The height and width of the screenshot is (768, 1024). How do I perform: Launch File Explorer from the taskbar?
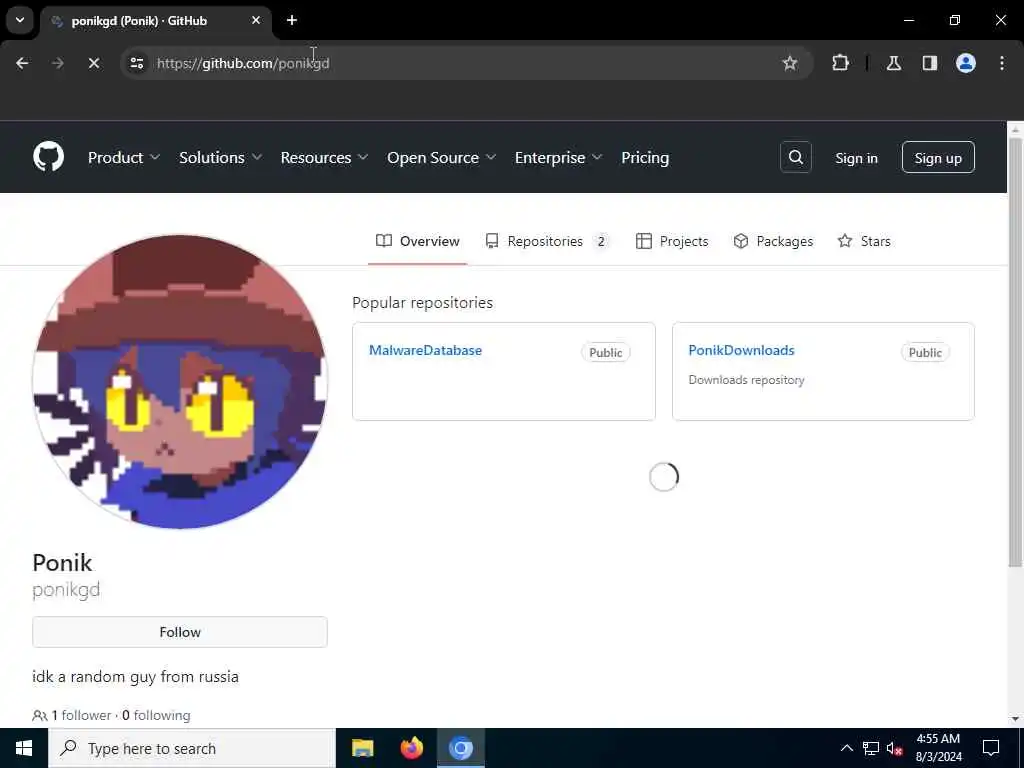[x=362, y=748]
